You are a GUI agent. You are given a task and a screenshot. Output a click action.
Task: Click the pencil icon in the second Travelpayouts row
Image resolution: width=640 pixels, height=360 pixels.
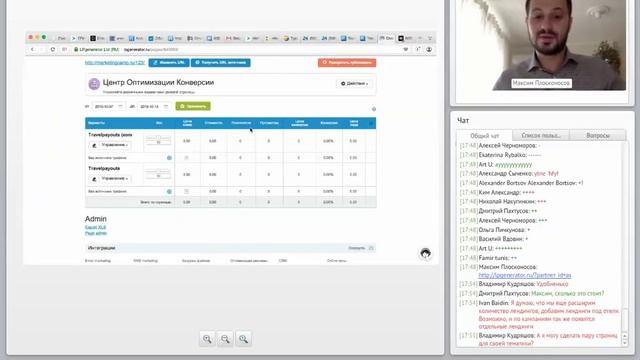pyautogui.click(x=94, y=179)
